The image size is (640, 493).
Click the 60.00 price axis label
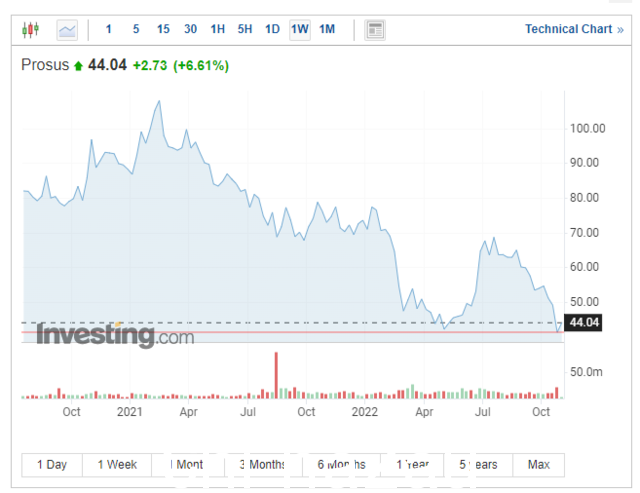click(584, 267)
